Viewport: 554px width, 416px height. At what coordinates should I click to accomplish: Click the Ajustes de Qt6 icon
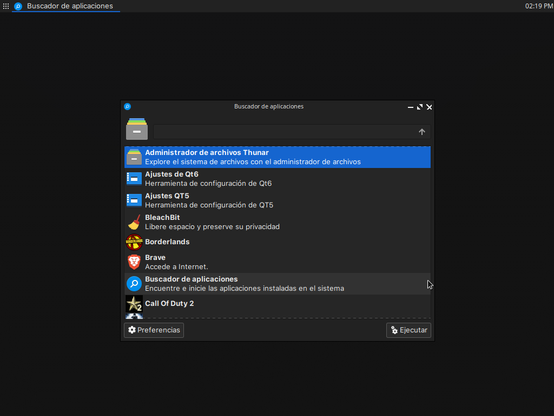[x=134, y=178]
